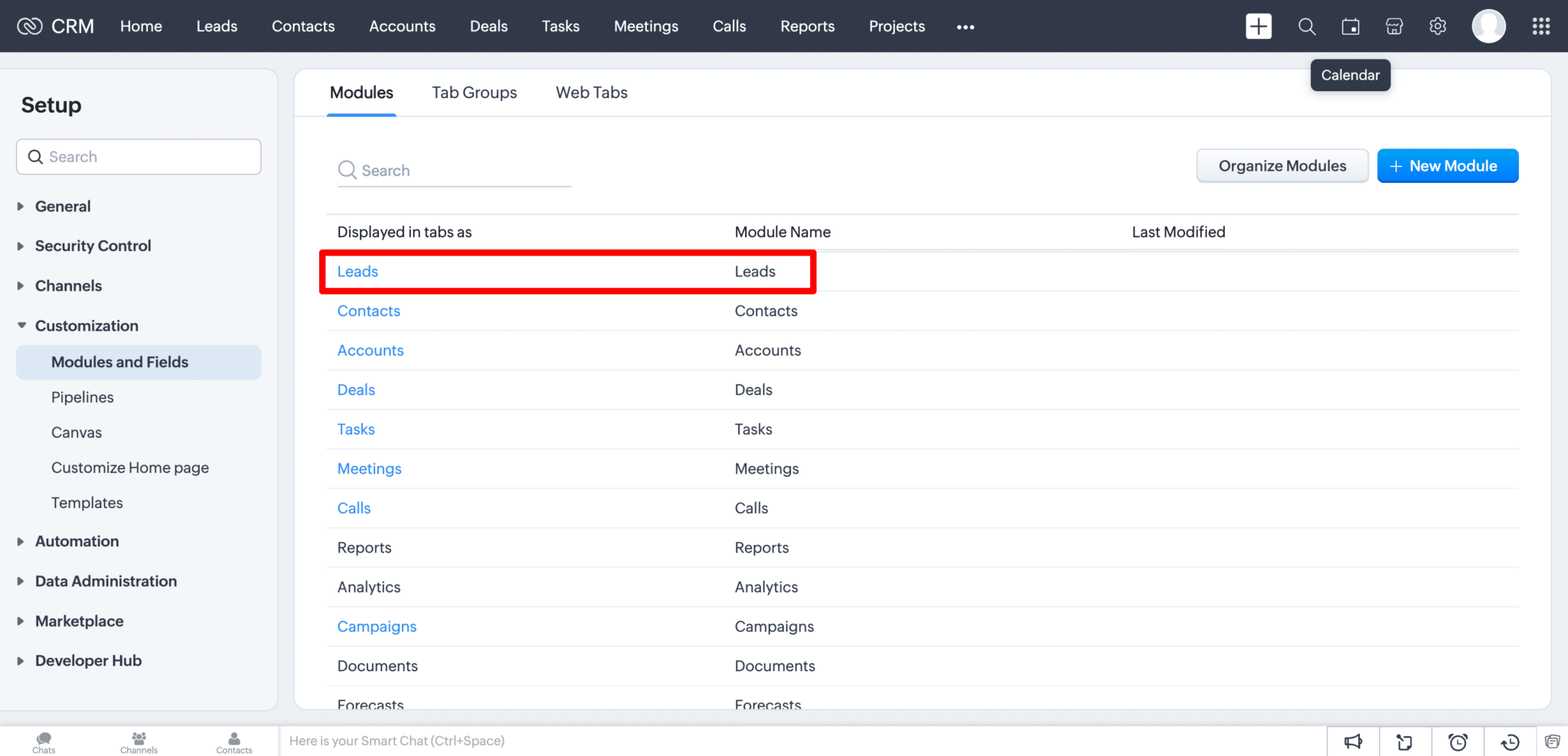1568x756 pixels.
Task: Click the New Module button
Action: click(1448, 166)
